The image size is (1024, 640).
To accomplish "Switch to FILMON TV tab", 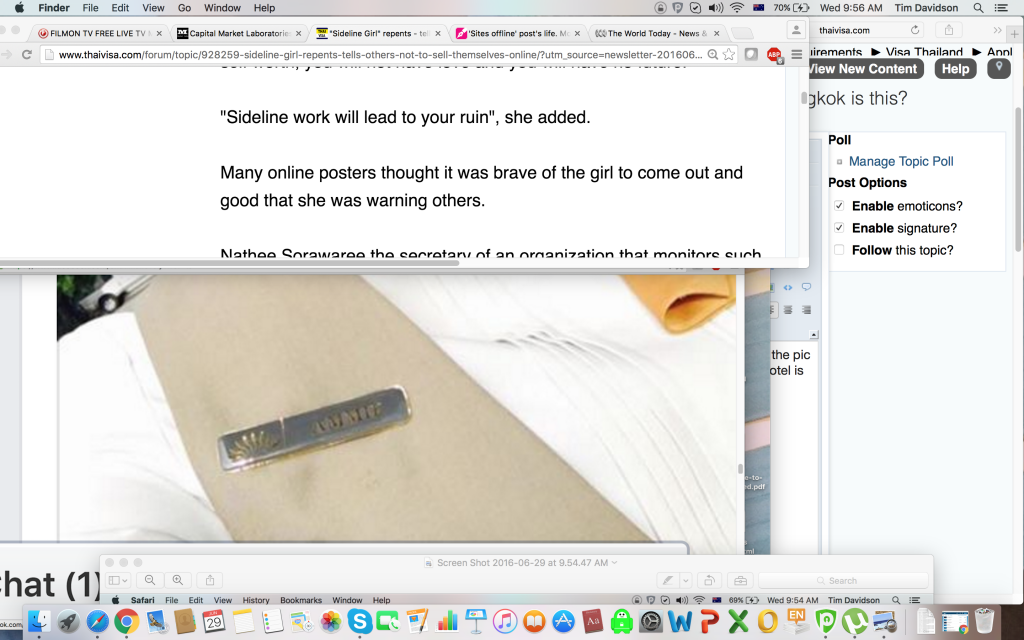I will click(99, 33).
